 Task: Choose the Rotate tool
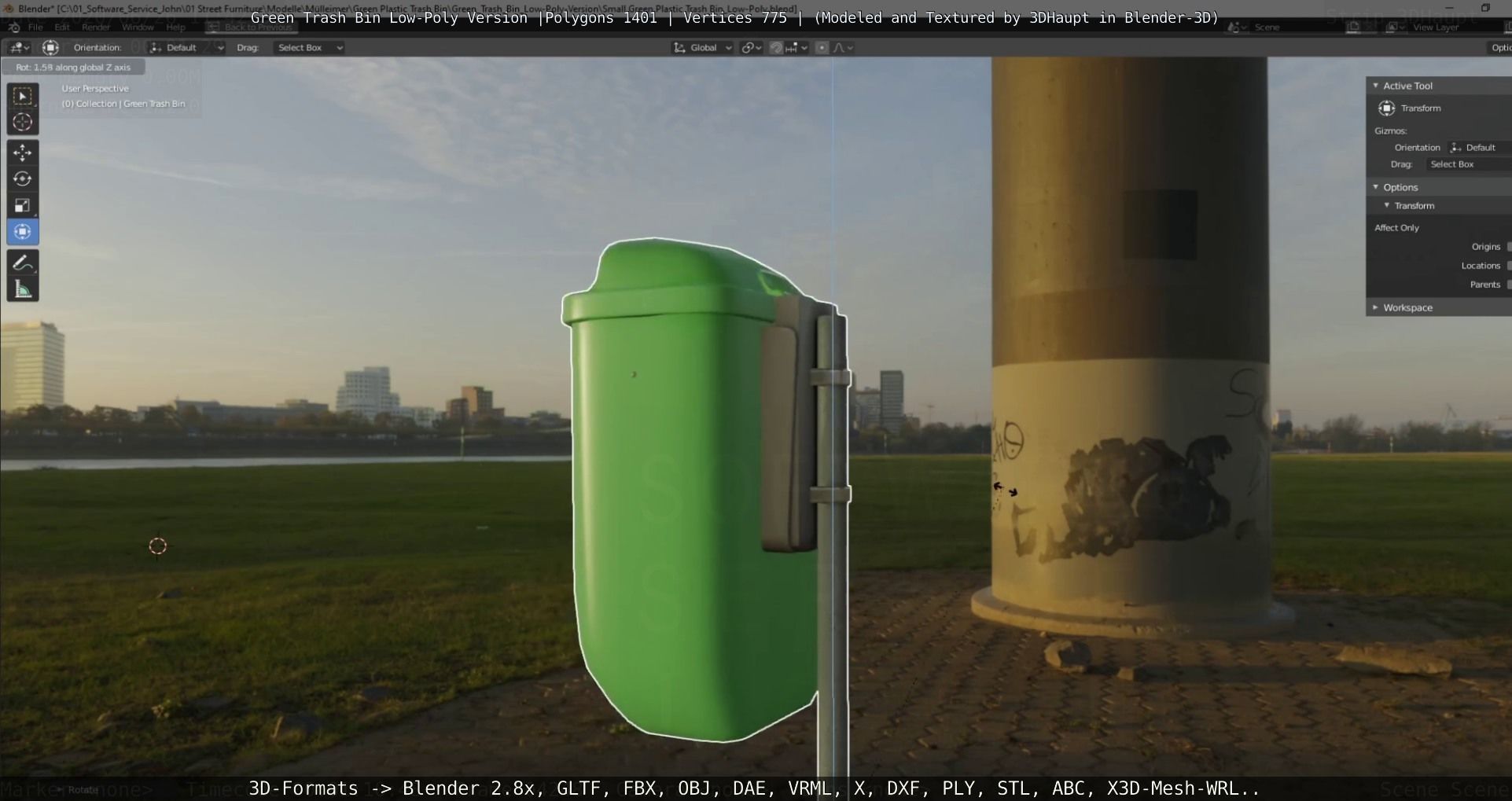22,179
